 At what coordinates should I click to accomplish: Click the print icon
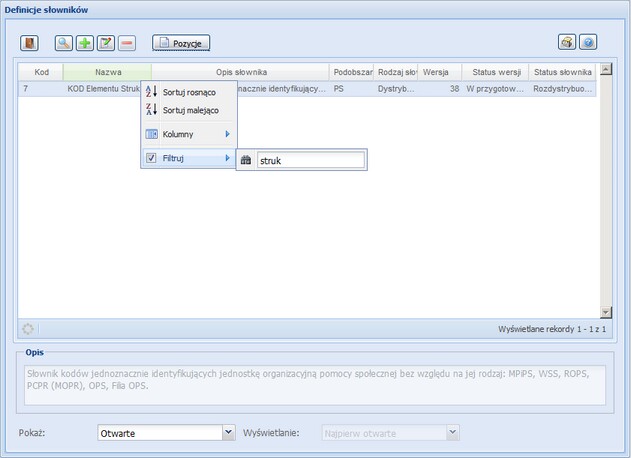(x=567, y=43)
